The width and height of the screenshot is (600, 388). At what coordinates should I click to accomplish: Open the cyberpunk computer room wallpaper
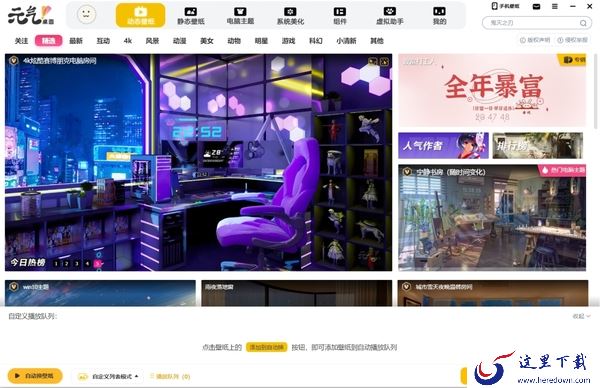[x=198, y=162]
